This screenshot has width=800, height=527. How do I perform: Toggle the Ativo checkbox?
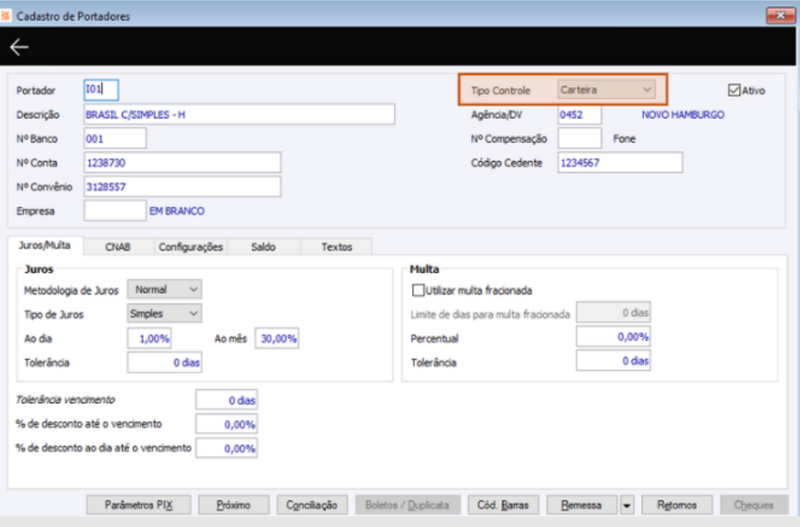tap(734, 90)
